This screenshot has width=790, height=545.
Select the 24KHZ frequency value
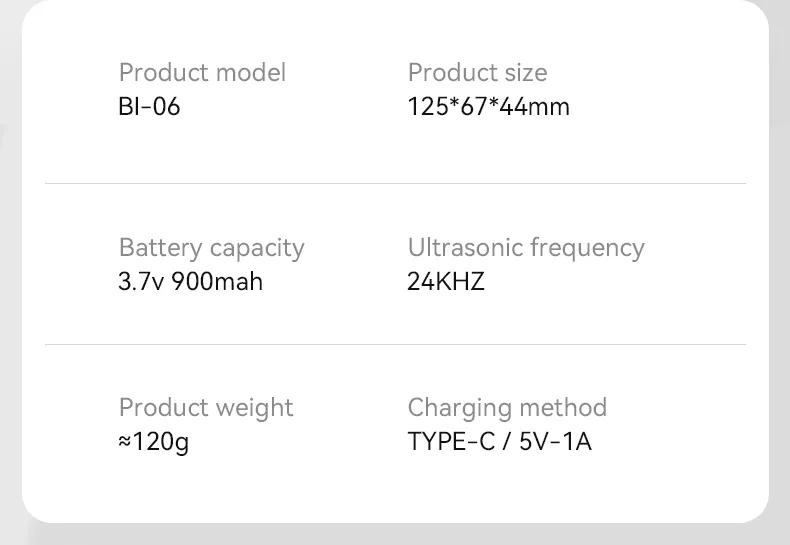(x=446, y=281)
